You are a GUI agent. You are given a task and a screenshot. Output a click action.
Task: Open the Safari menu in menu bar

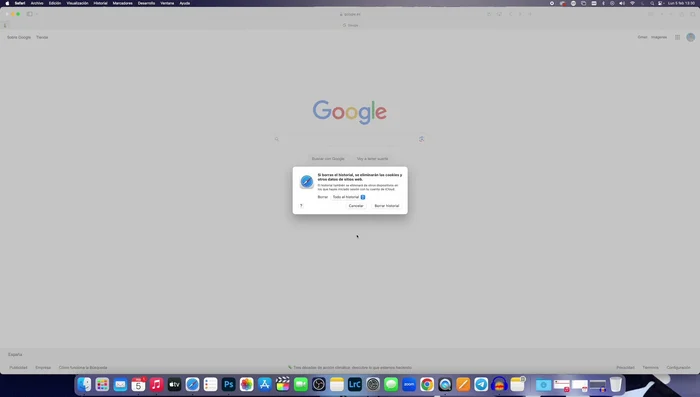(x=20, y=3)
